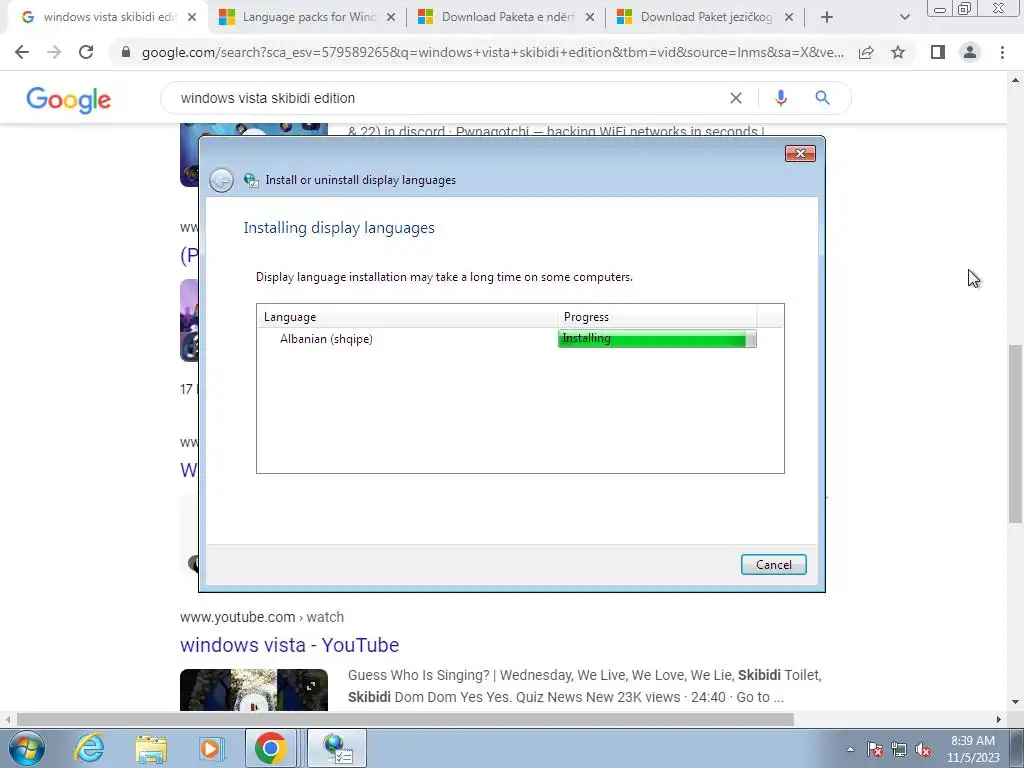This screenshot has width=1024, height=768.
Task: Click the Google search input field
Action: [451, 98]
